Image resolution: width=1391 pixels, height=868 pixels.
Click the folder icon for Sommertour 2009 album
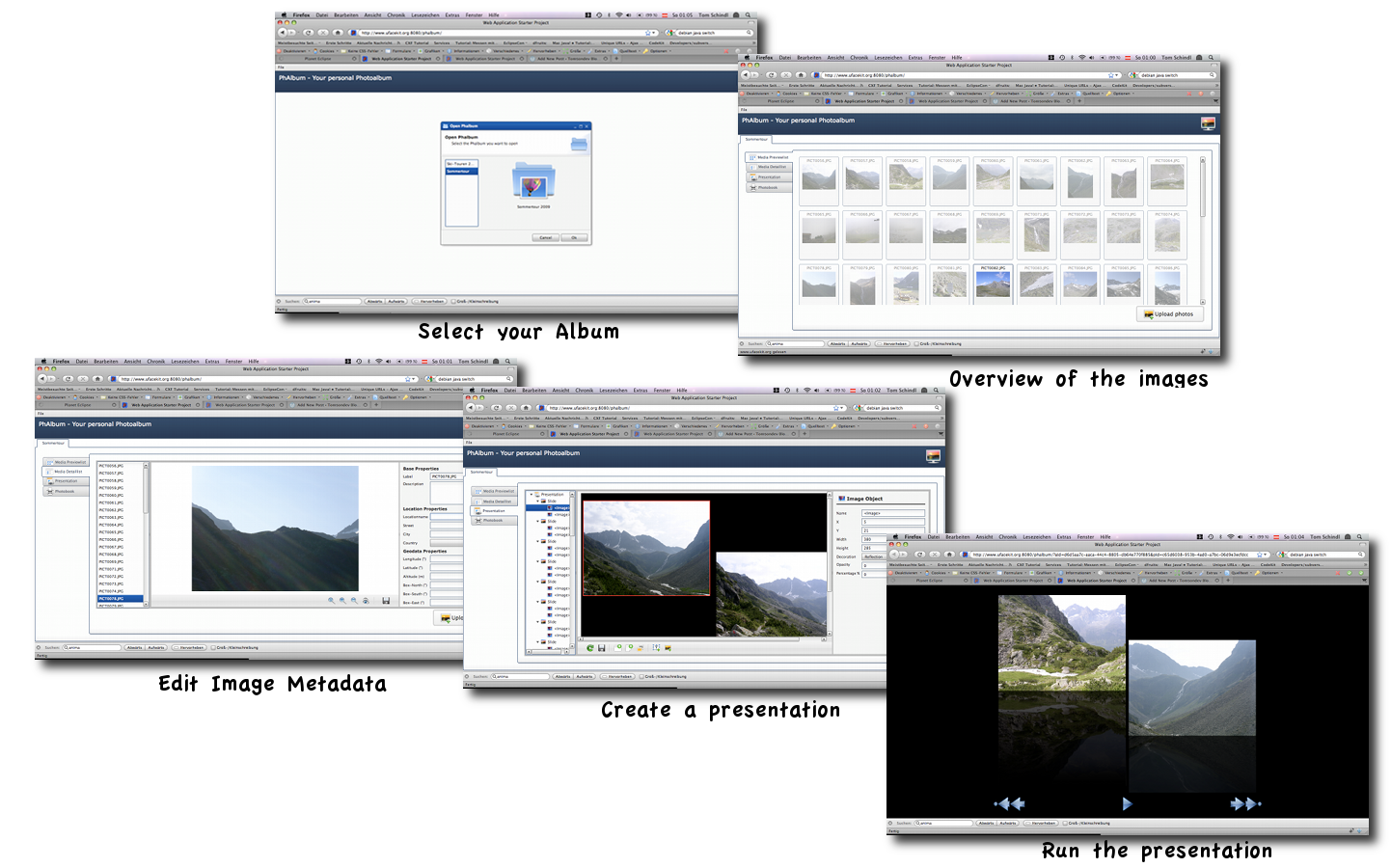click(x=533, y=182)
